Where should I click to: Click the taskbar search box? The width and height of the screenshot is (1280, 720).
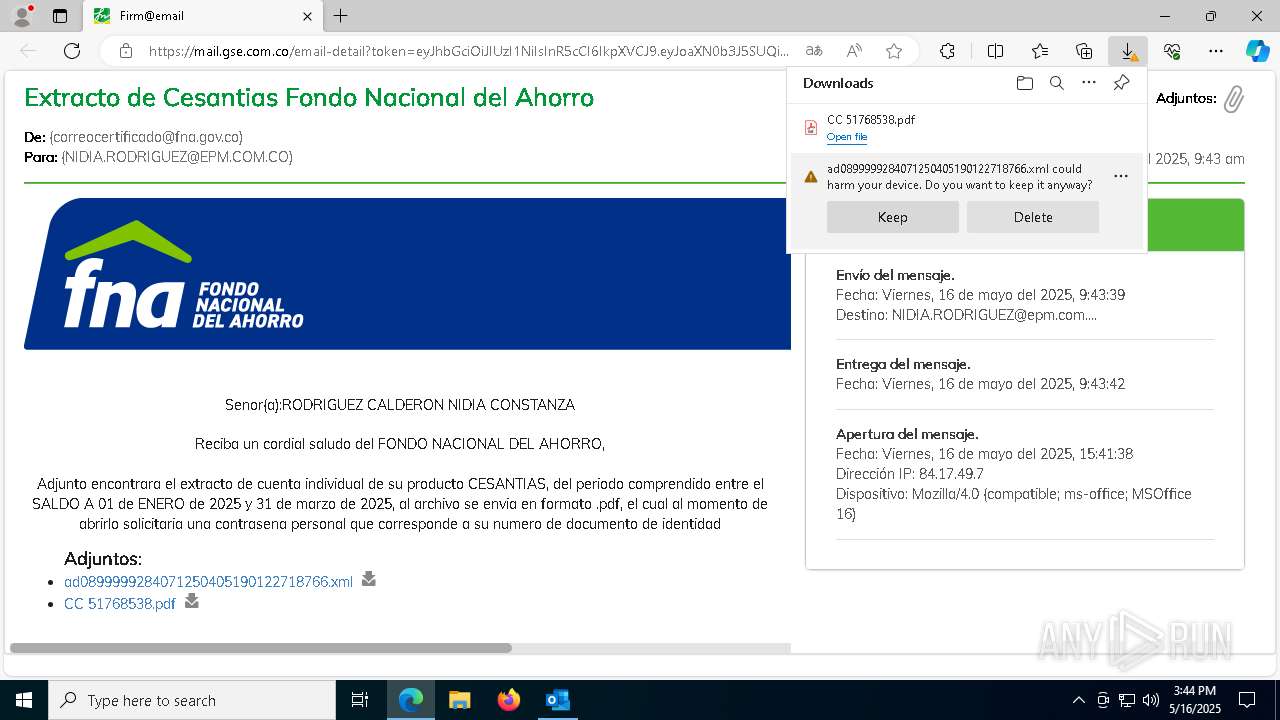[x=192, y=700]
